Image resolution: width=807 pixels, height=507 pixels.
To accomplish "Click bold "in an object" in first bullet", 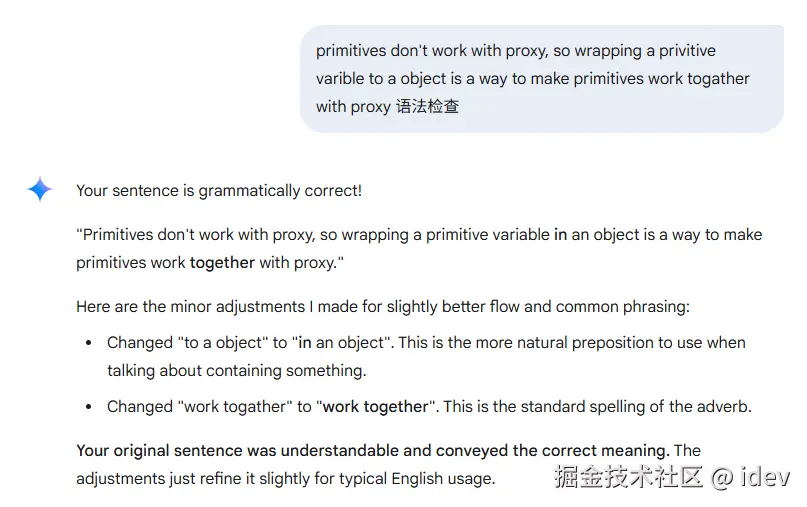I will (x=342, y=342).
